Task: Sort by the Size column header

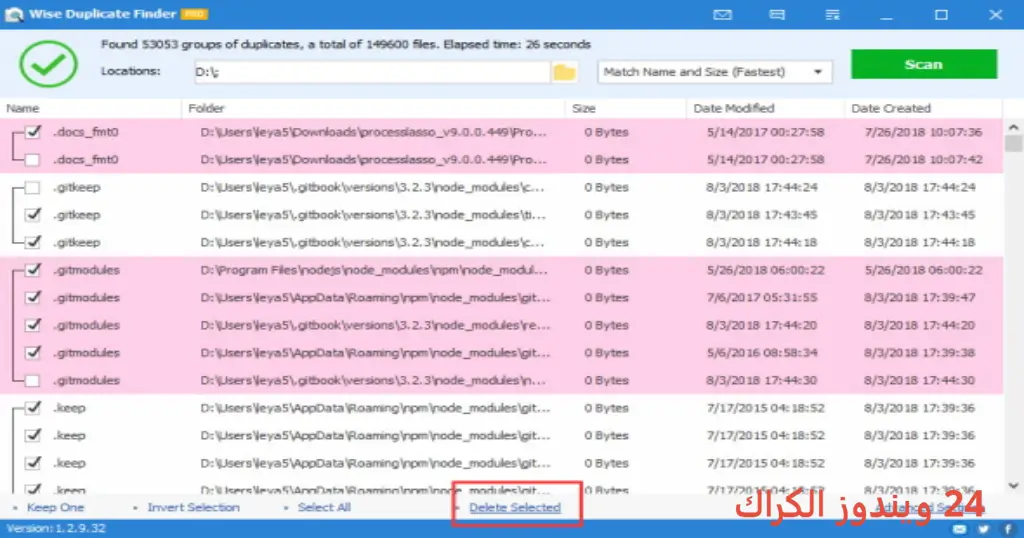Action: 584,108
